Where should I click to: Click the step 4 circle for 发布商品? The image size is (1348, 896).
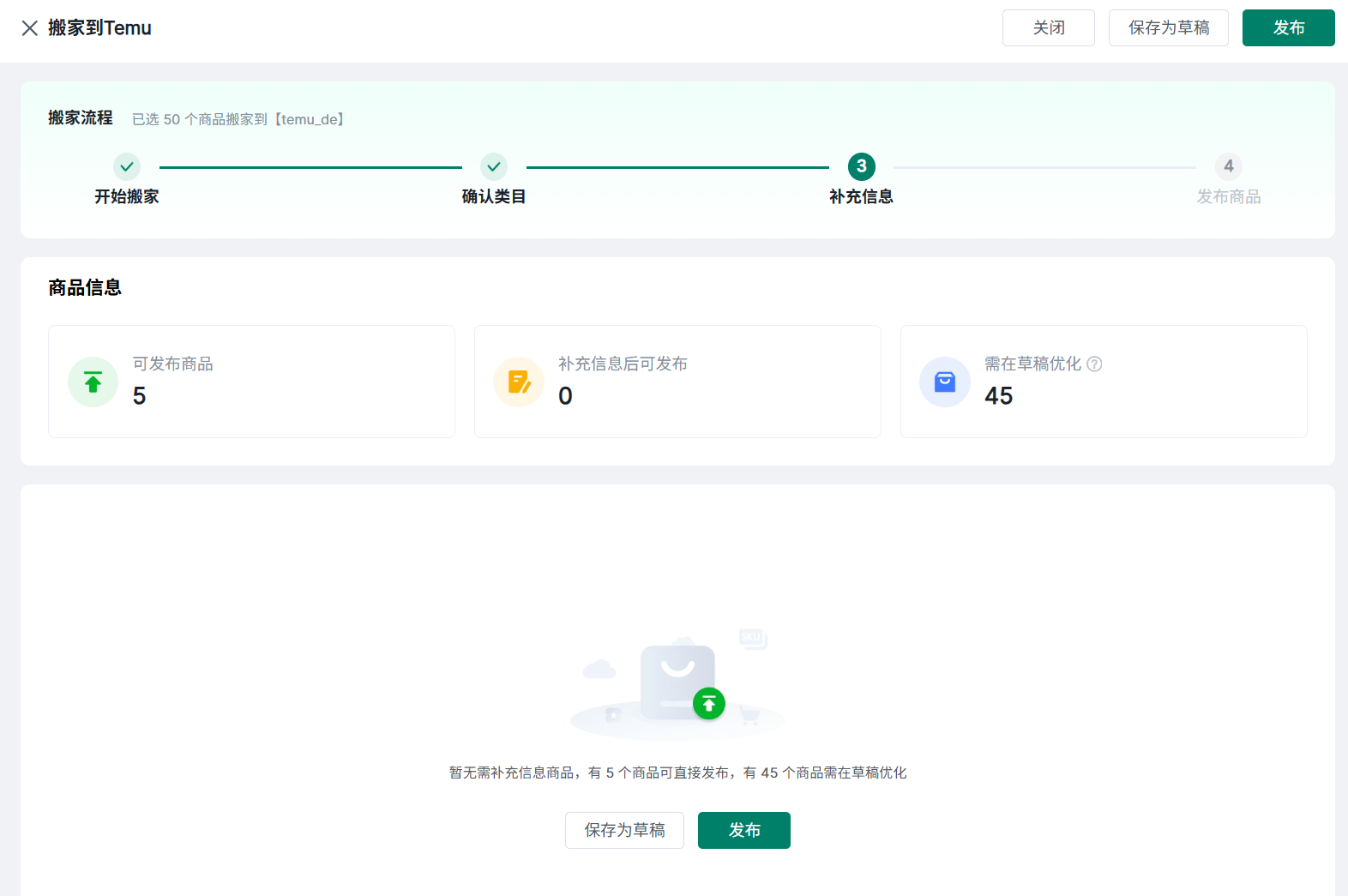click(x=1228, y=166)
